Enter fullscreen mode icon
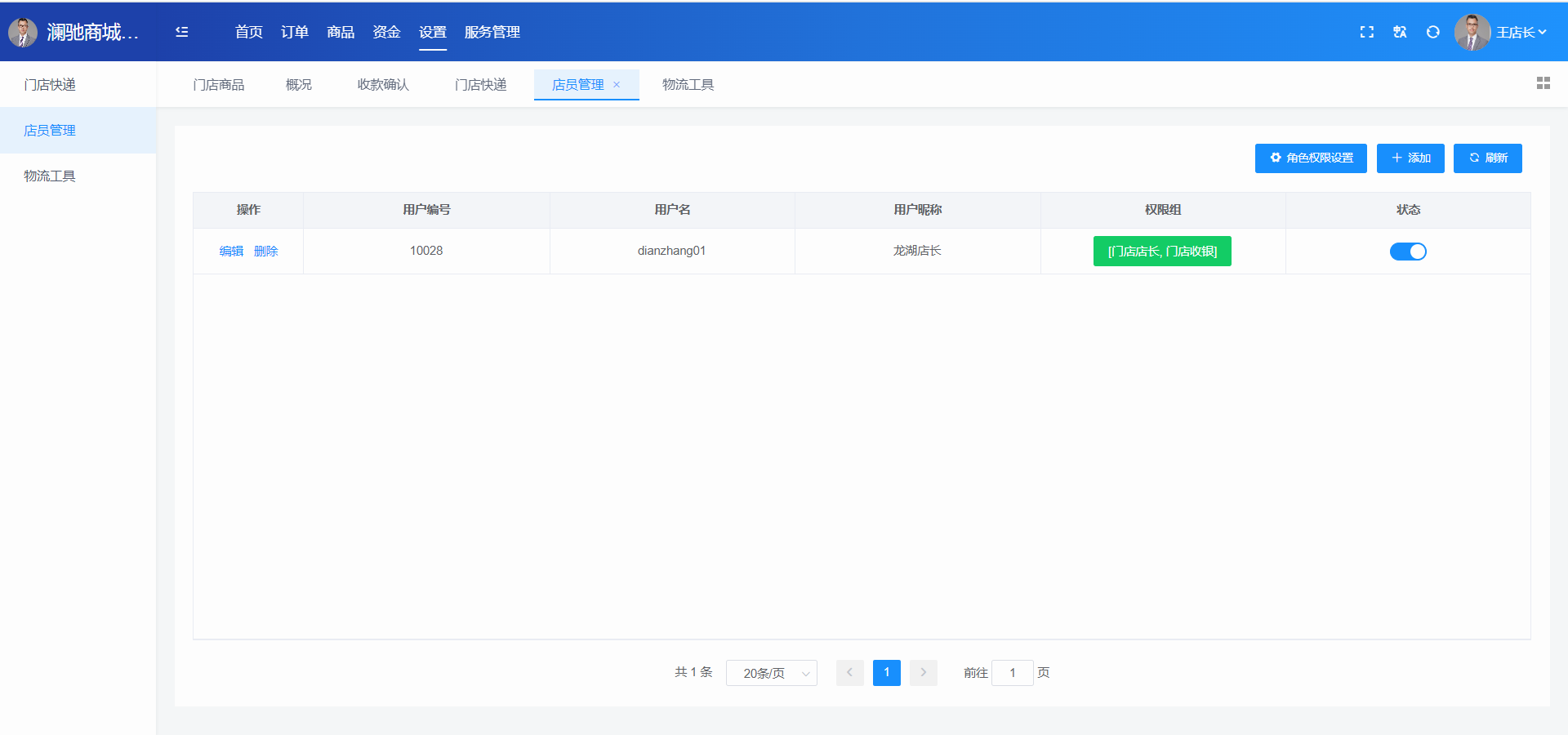1568x735 pixels. (1366, 32)
